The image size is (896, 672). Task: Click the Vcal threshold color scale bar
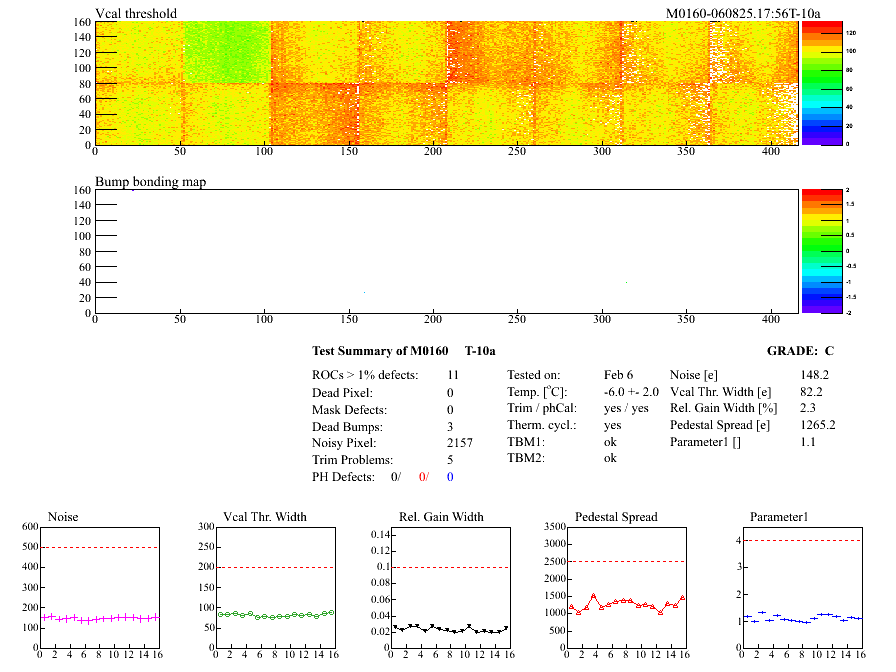click(x=821, y=83)
